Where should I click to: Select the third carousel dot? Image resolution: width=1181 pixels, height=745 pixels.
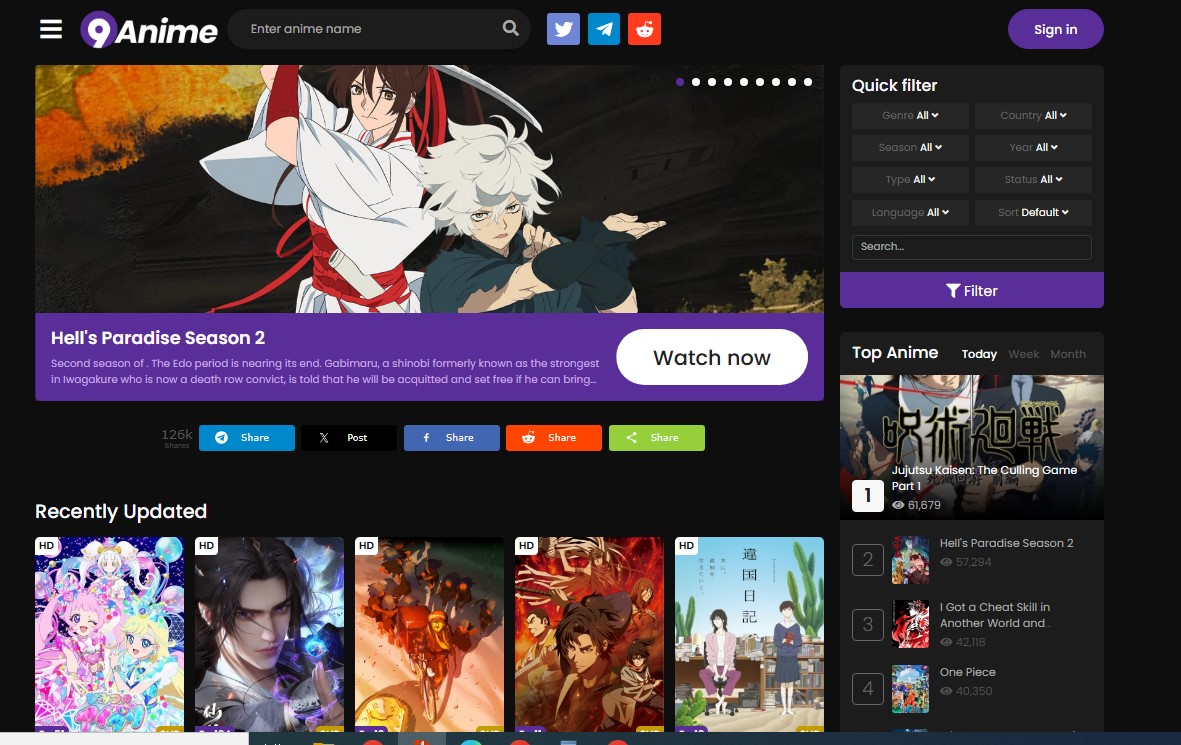click(712, 82)
